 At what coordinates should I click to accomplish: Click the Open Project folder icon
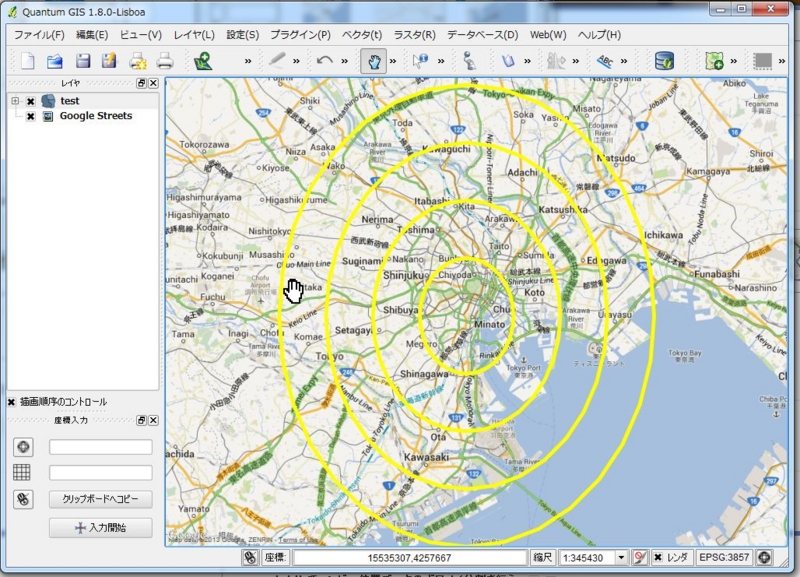[x=55, y=61]
